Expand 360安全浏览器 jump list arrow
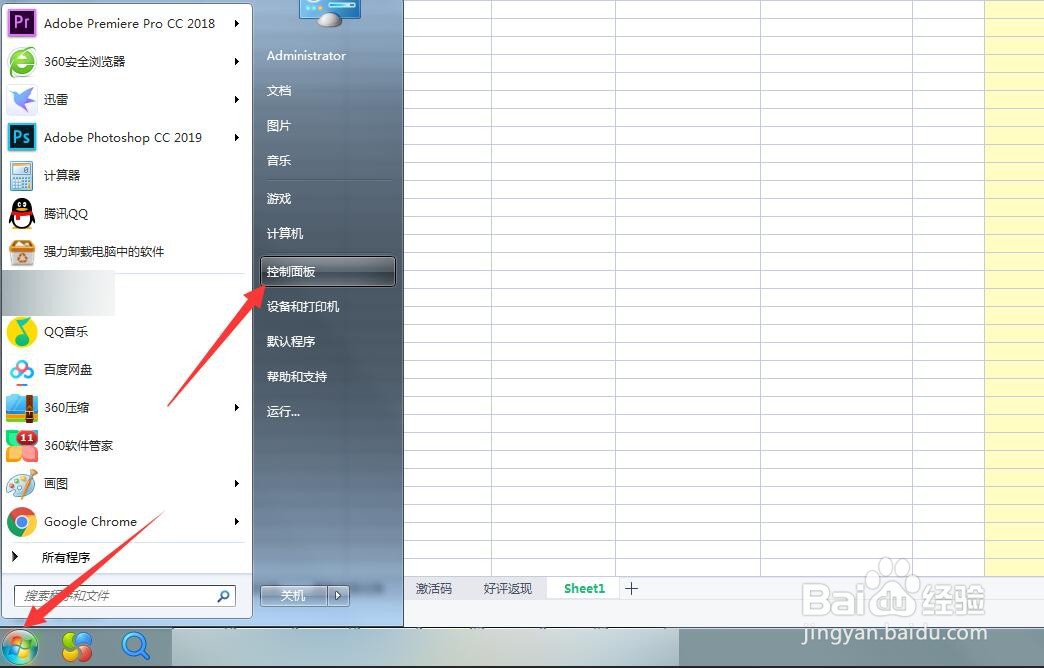The image size is (1044, 668). 236,61
